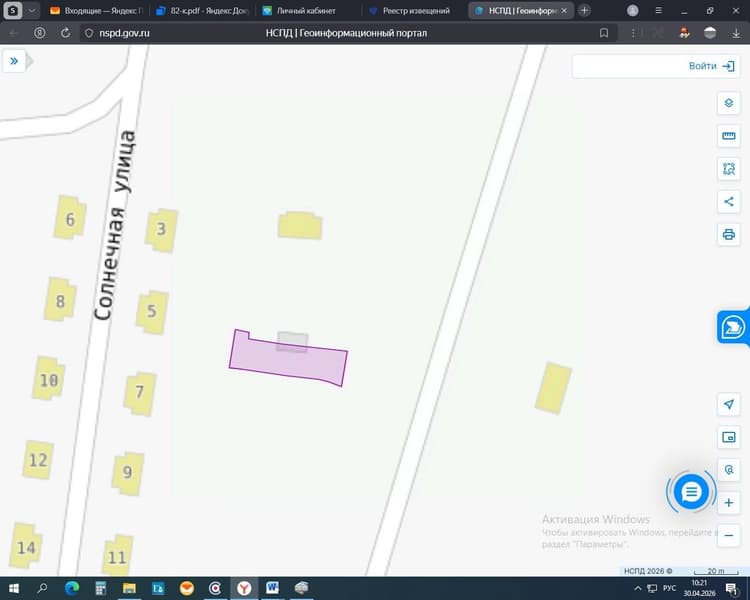The image size is (750, 600).
Task: Switch to the 82-к.pdf document tab
Action: point(203,11)
